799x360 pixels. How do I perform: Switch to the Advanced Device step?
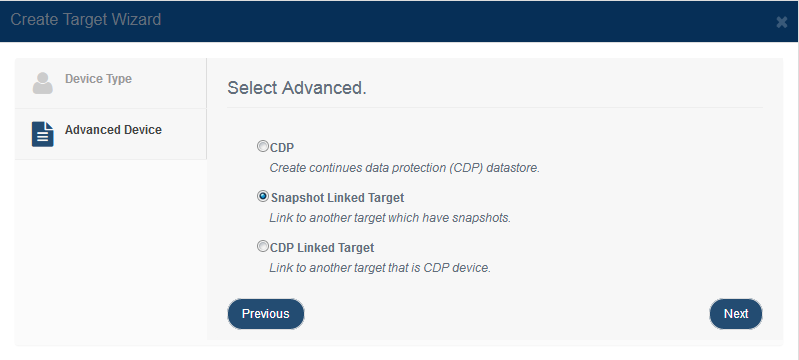(111, 134)
